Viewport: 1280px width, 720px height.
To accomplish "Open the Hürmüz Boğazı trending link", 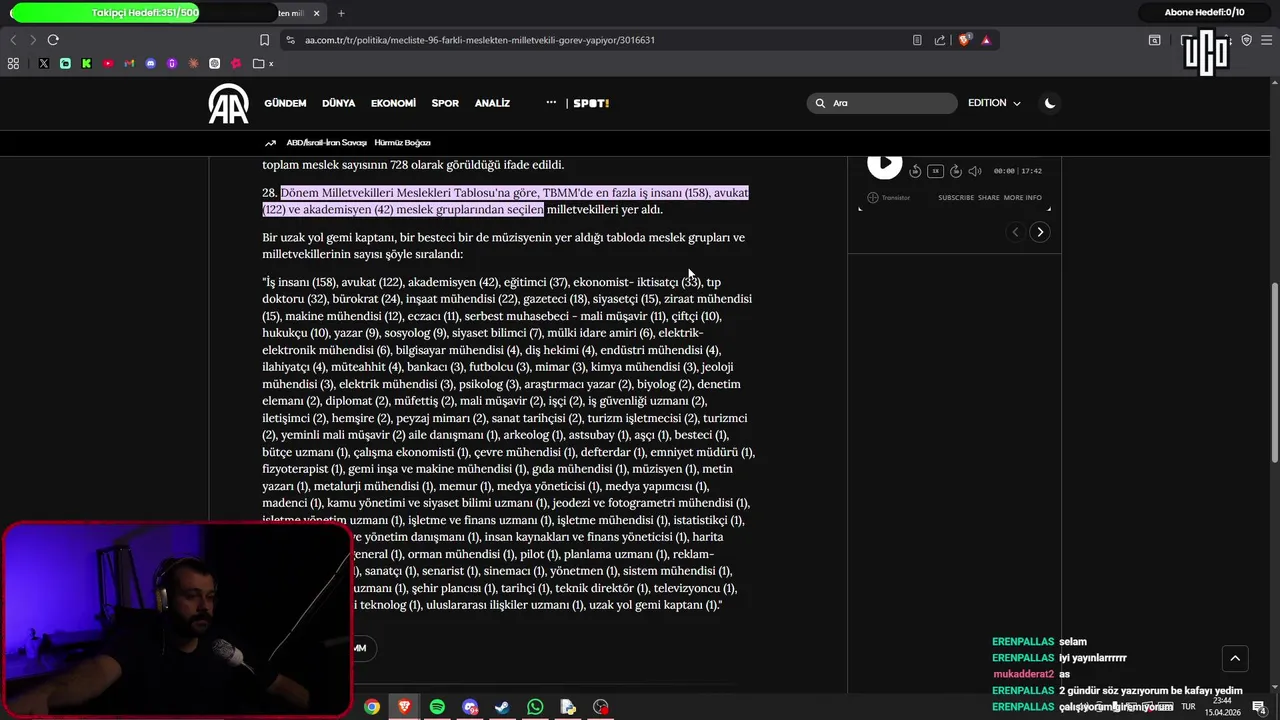I will click(x=402, y=143).
